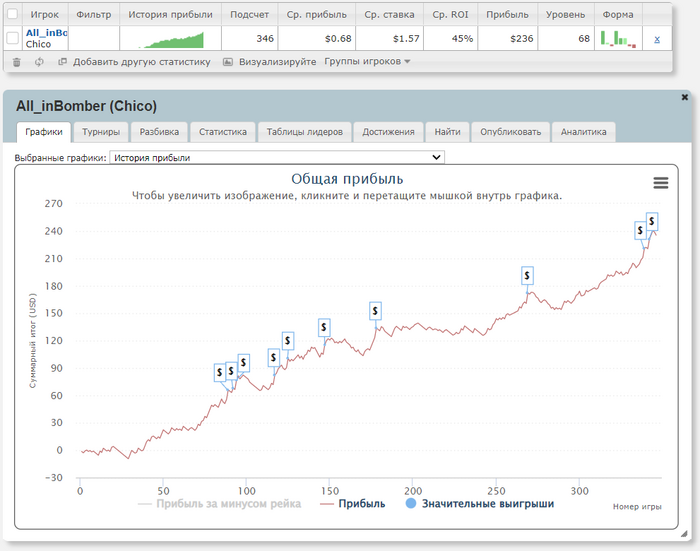The height and width of the screenshot is (551, 700).
Task: Click the $0.68 average profit cell
Action: click(x=317, y=38)
